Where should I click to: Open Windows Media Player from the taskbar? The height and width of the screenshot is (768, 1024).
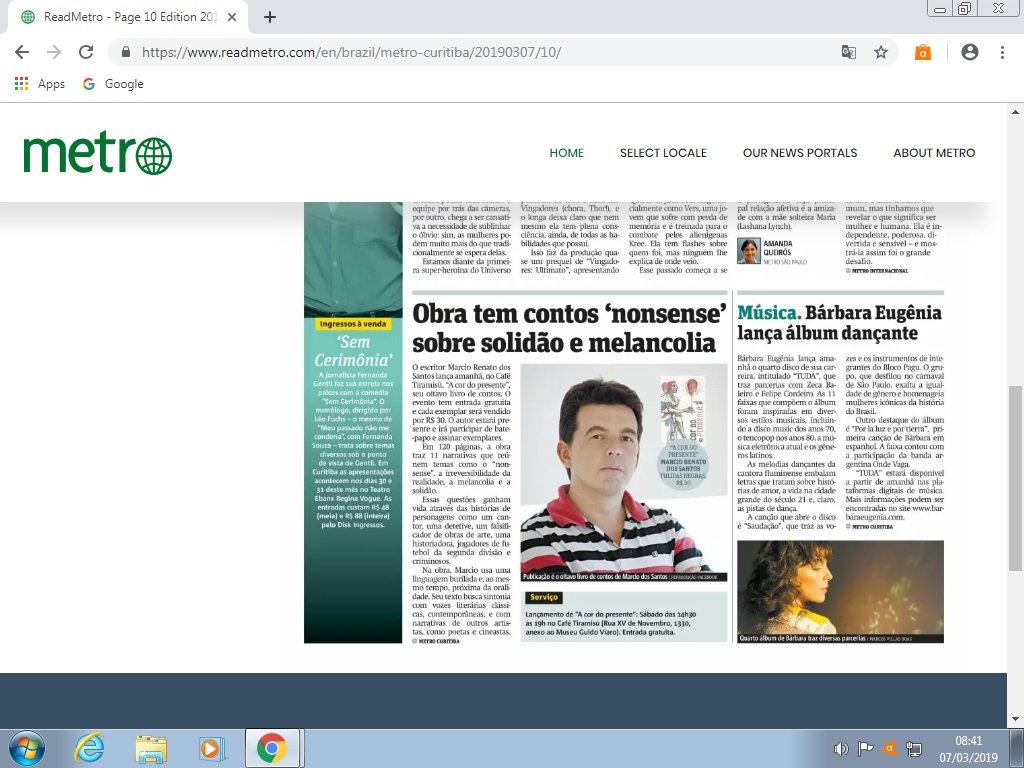(212, 748)
